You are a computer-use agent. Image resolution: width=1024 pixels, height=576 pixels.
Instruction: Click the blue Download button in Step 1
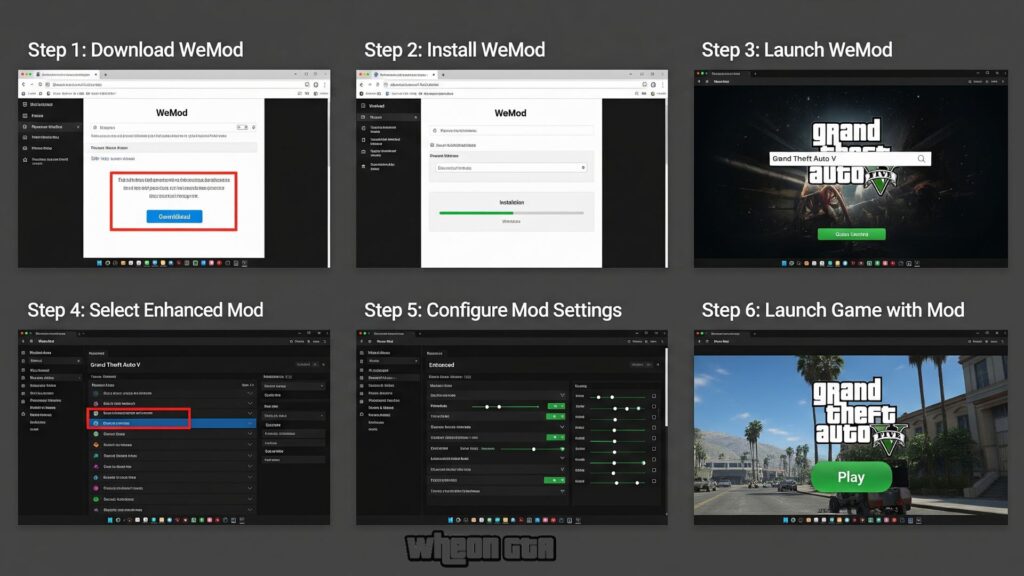click(x=174, y=216)
